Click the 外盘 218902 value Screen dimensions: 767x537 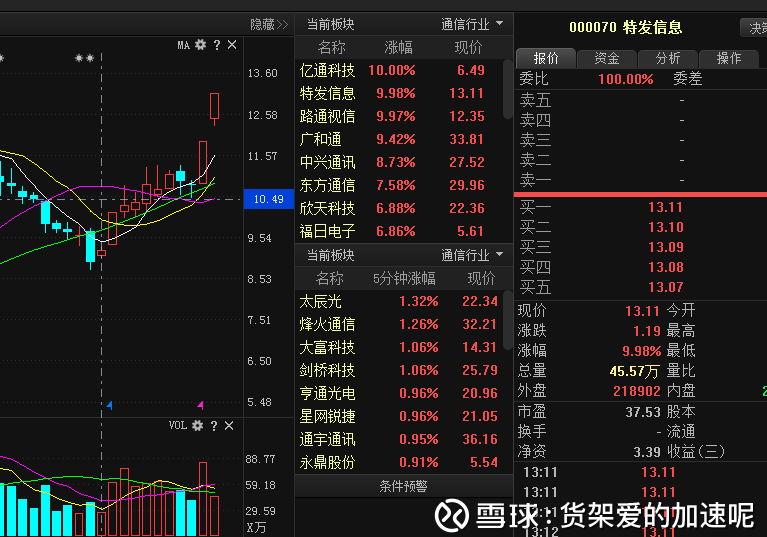[637, 391]
